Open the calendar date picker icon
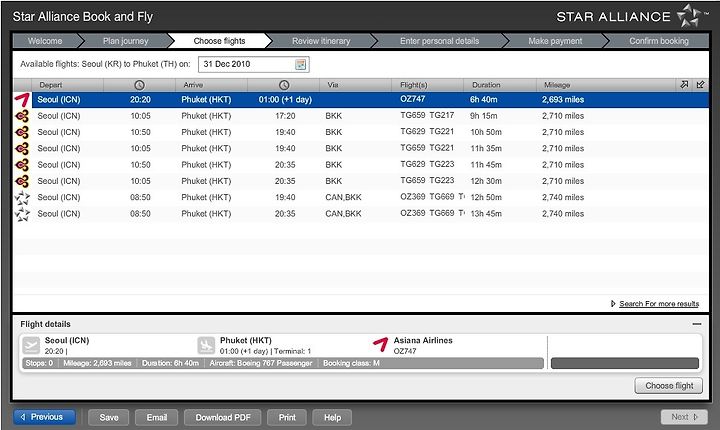Viewport: 720px width, 430px height. click(300, 64)
